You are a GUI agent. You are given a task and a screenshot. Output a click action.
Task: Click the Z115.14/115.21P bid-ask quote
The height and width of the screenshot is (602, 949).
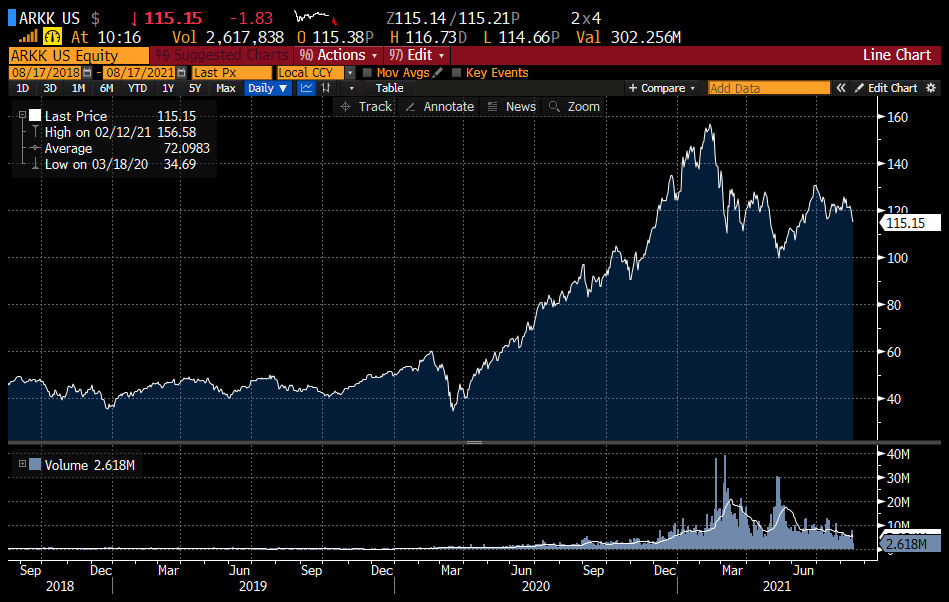[x=453, y=18]
